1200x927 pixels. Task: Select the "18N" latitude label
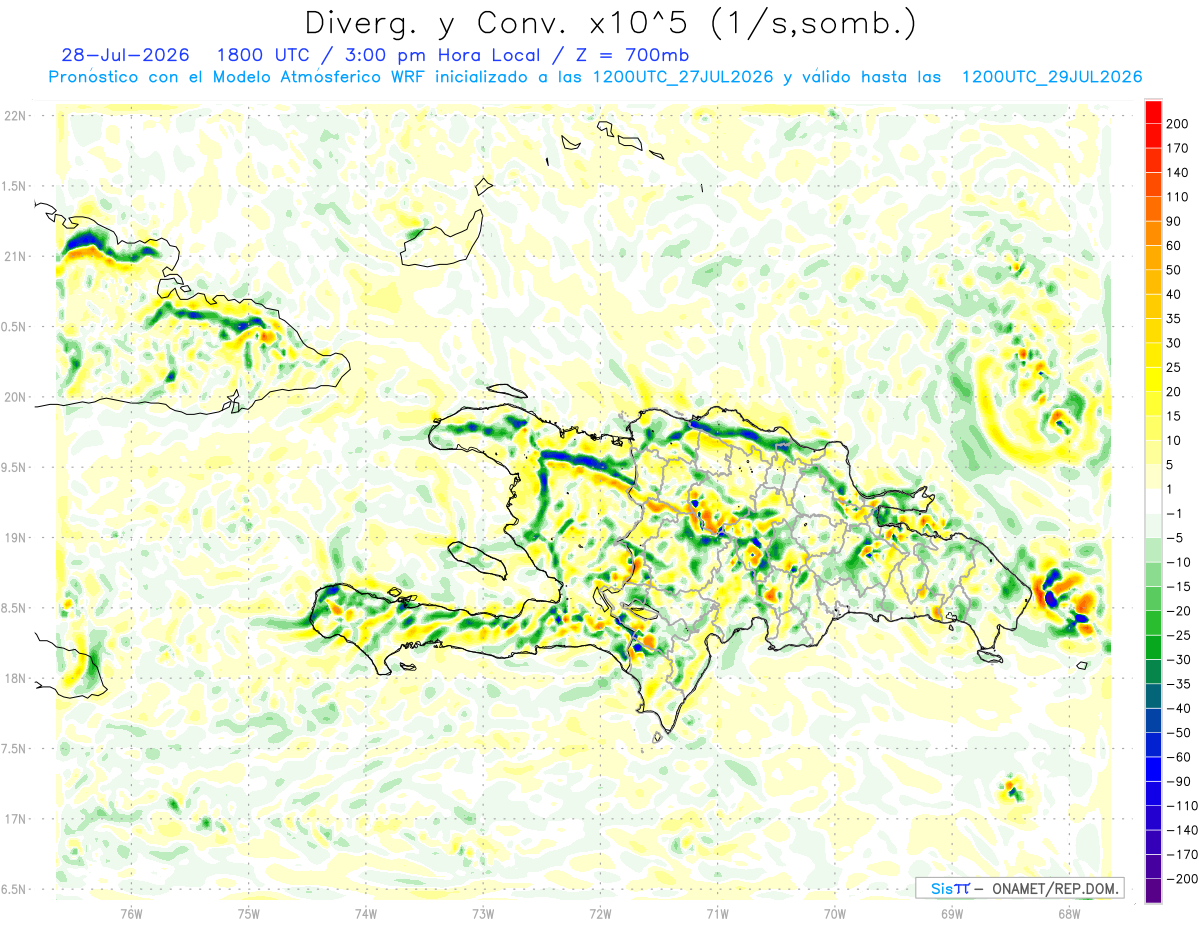pos(15,678)
